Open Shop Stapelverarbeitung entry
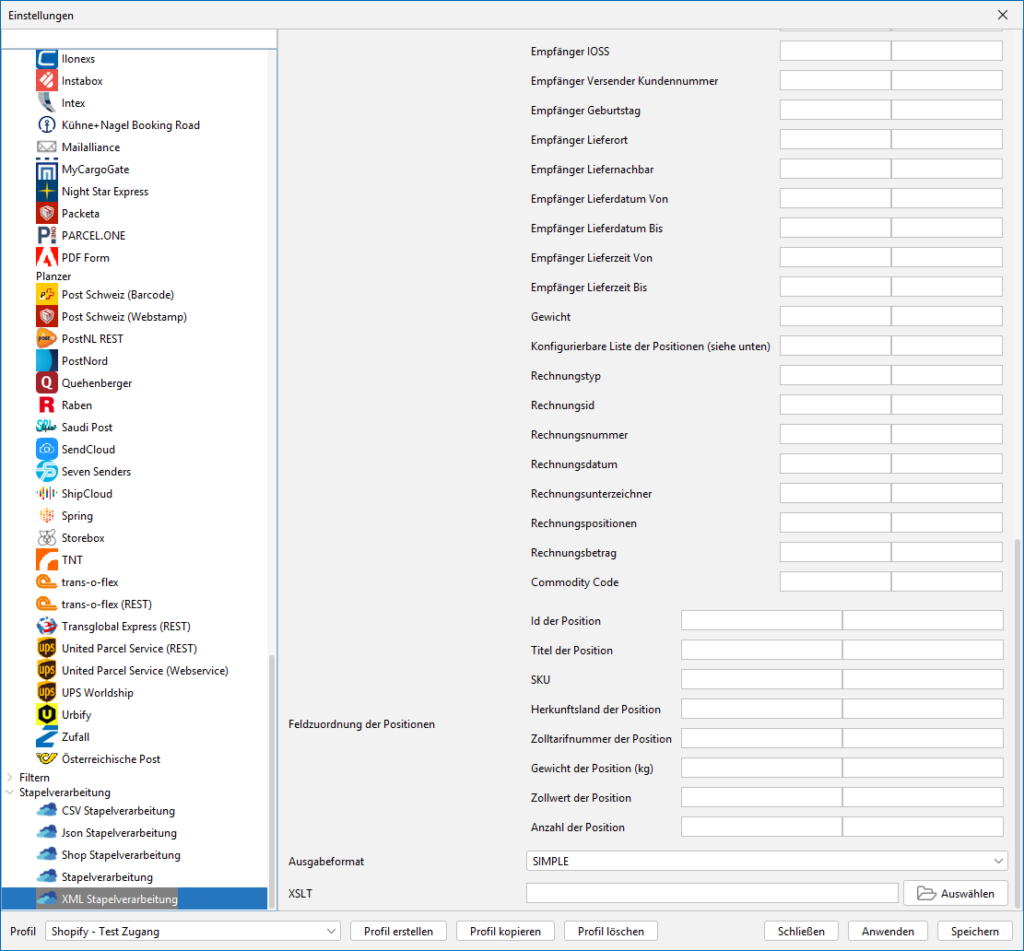 click(120, 855)
